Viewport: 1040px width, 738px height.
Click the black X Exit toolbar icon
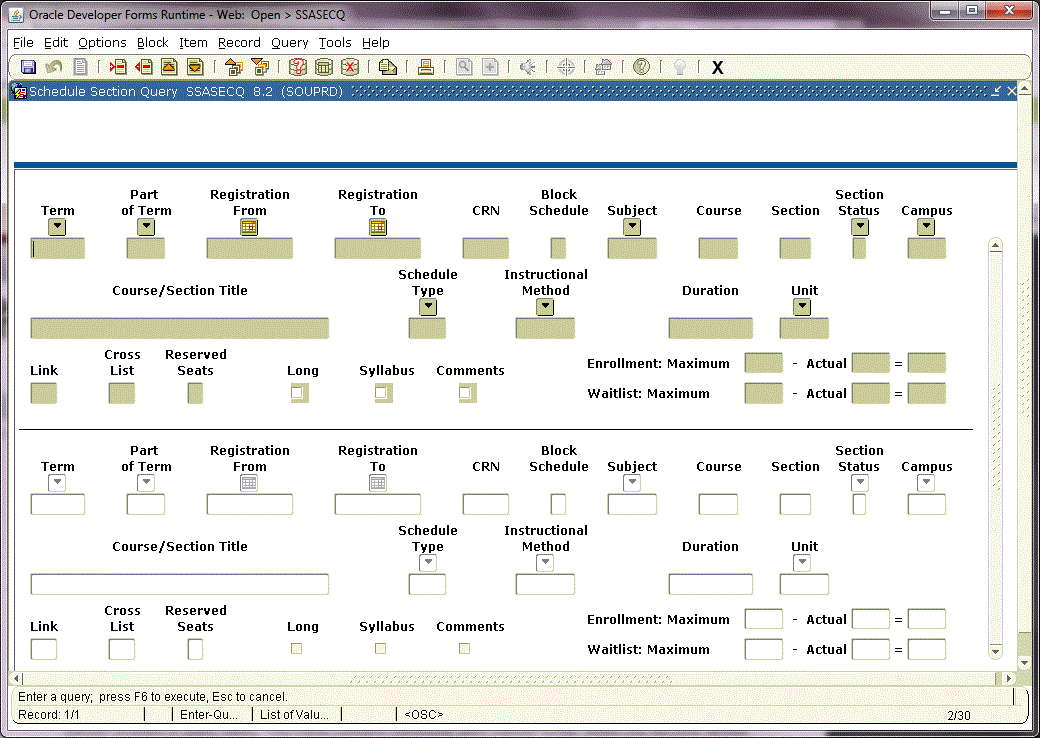pos(717,68)
